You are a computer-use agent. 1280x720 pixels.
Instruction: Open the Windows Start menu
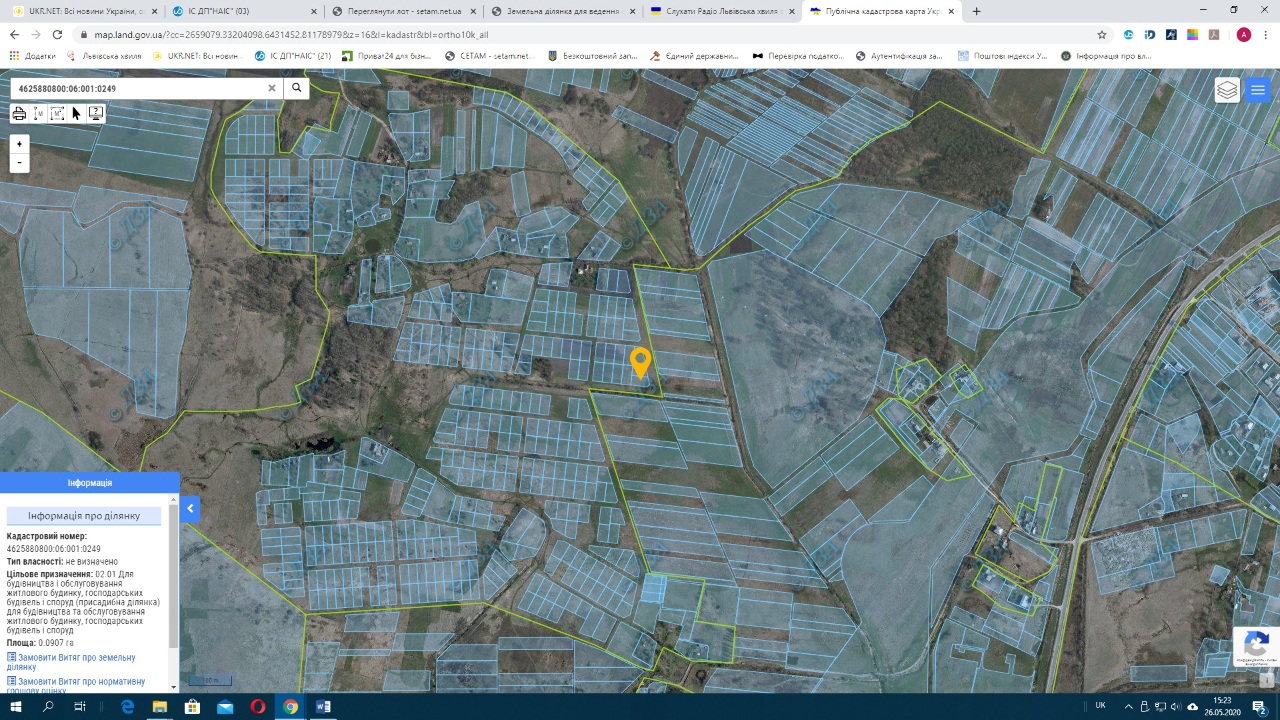[14, 706]
